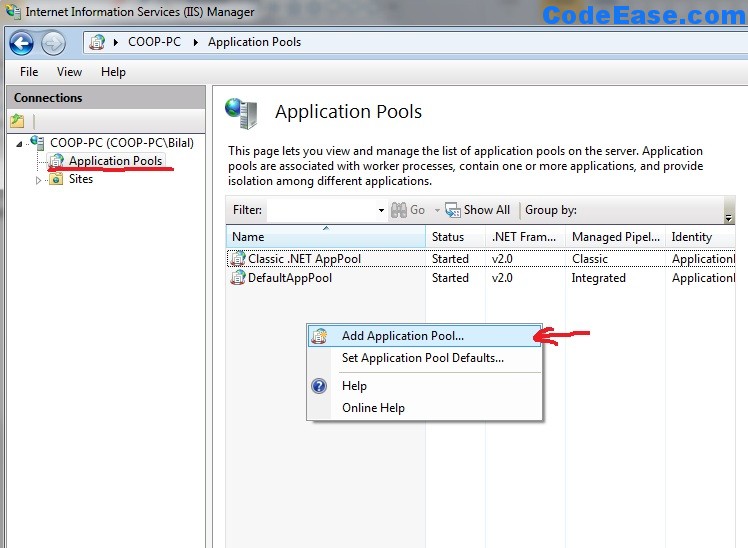
Task: Click the connect icon in Connections toolbar
Action: click(x=17, y=121)
